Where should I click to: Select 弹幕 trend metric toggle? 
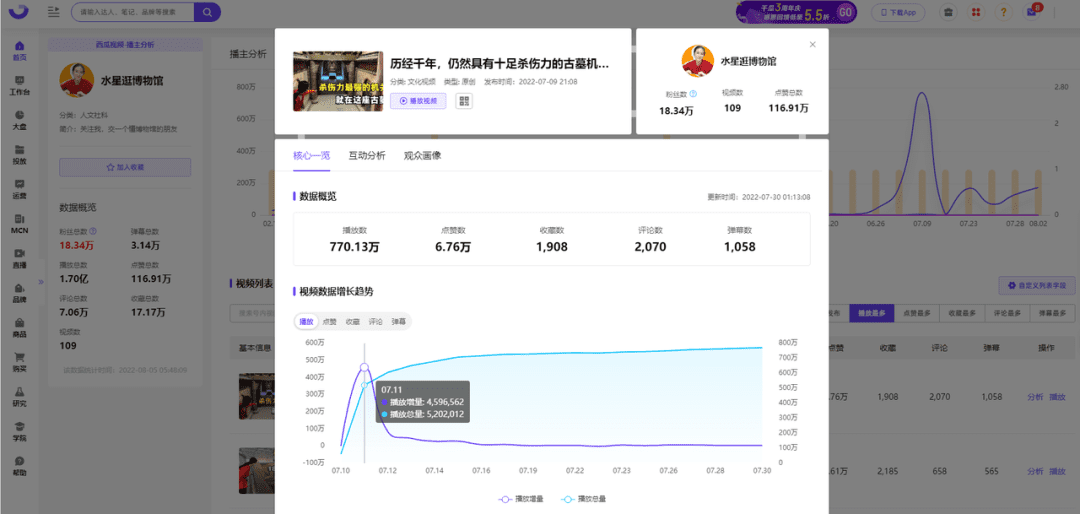click(398, 321)
